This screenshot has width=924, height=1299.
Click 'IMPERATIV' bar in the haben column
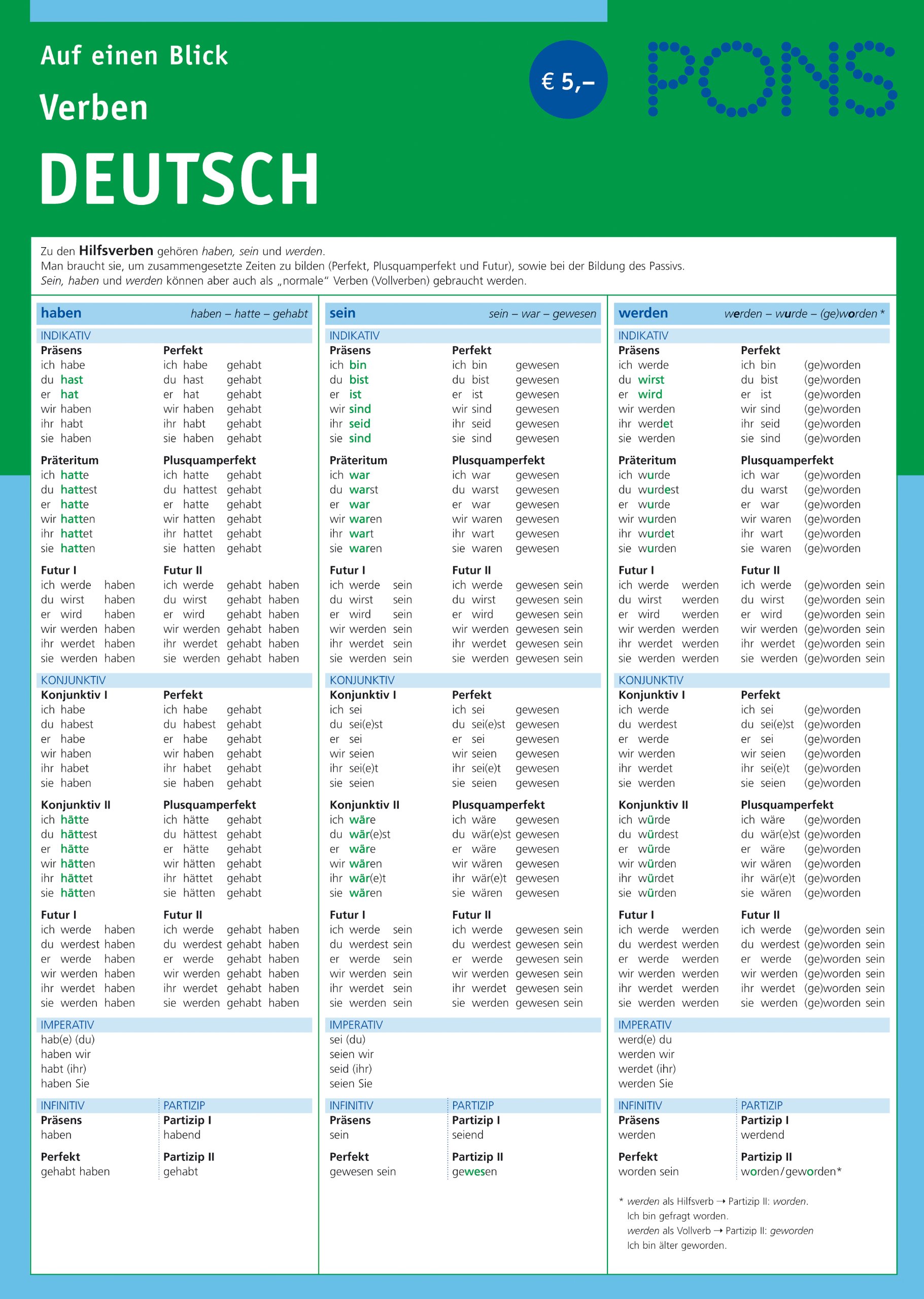point(174,1025)
